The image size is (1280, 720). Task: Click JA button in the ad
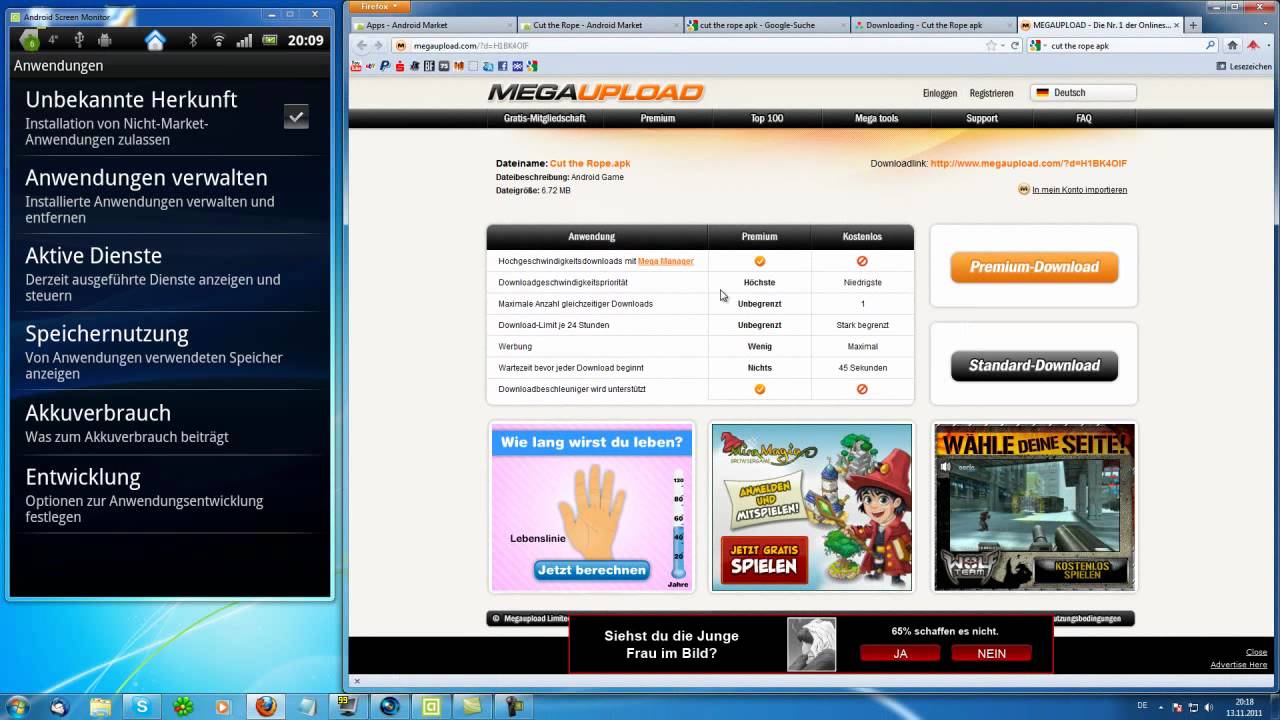click(x=900, y=653)
